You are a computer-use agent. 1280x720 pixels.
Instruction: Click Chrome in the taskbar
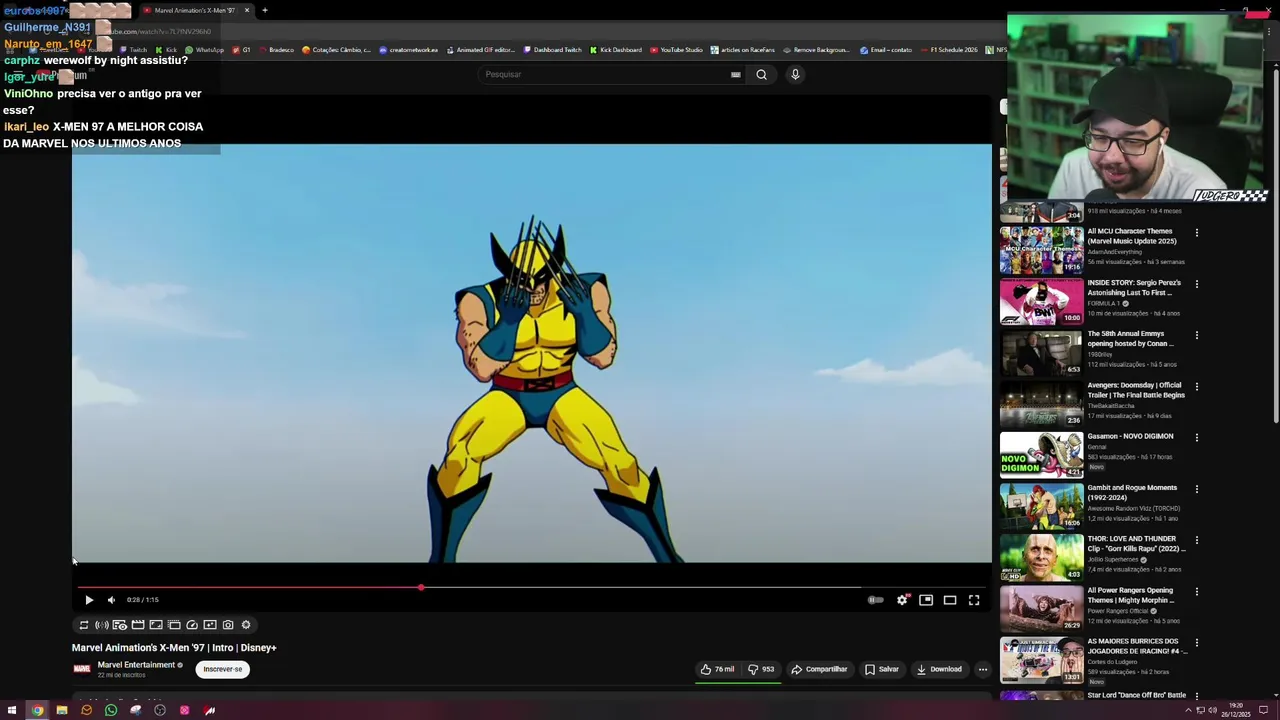(37, 711)
